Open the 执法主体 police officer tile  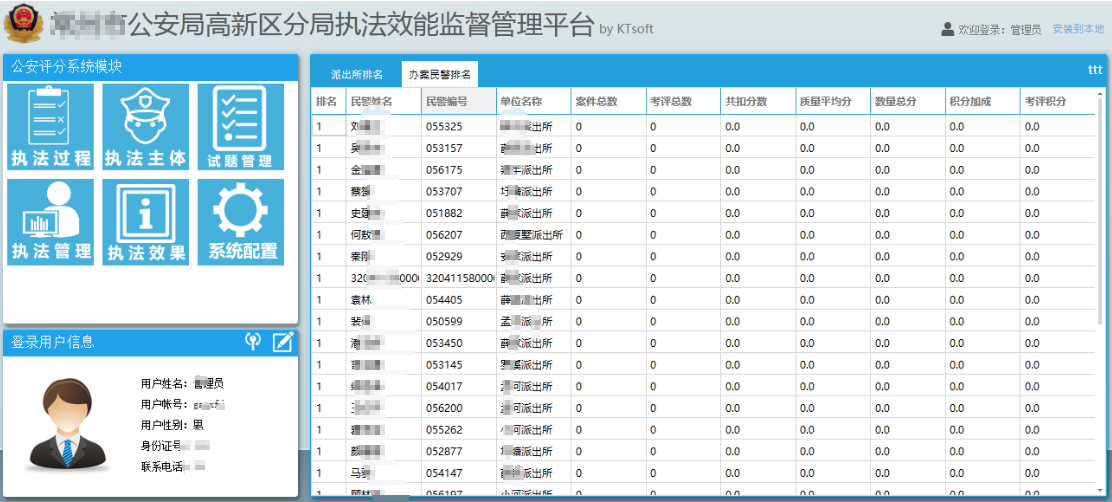click(x=145, y=127)
